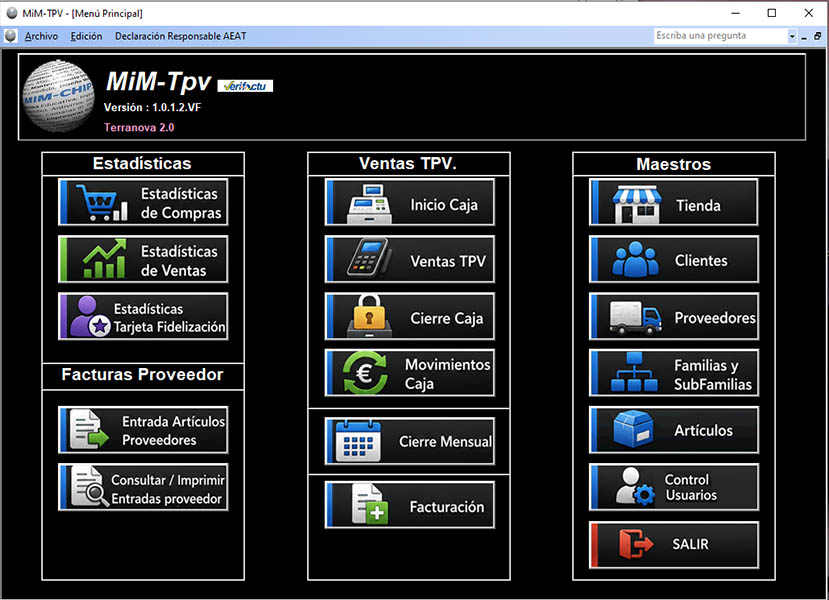The width and height of the screenshot is (829, 600).
Task: Click the 'Ventas TPV.' section heading
Action: pyautogui.click(x=408, y=163)
